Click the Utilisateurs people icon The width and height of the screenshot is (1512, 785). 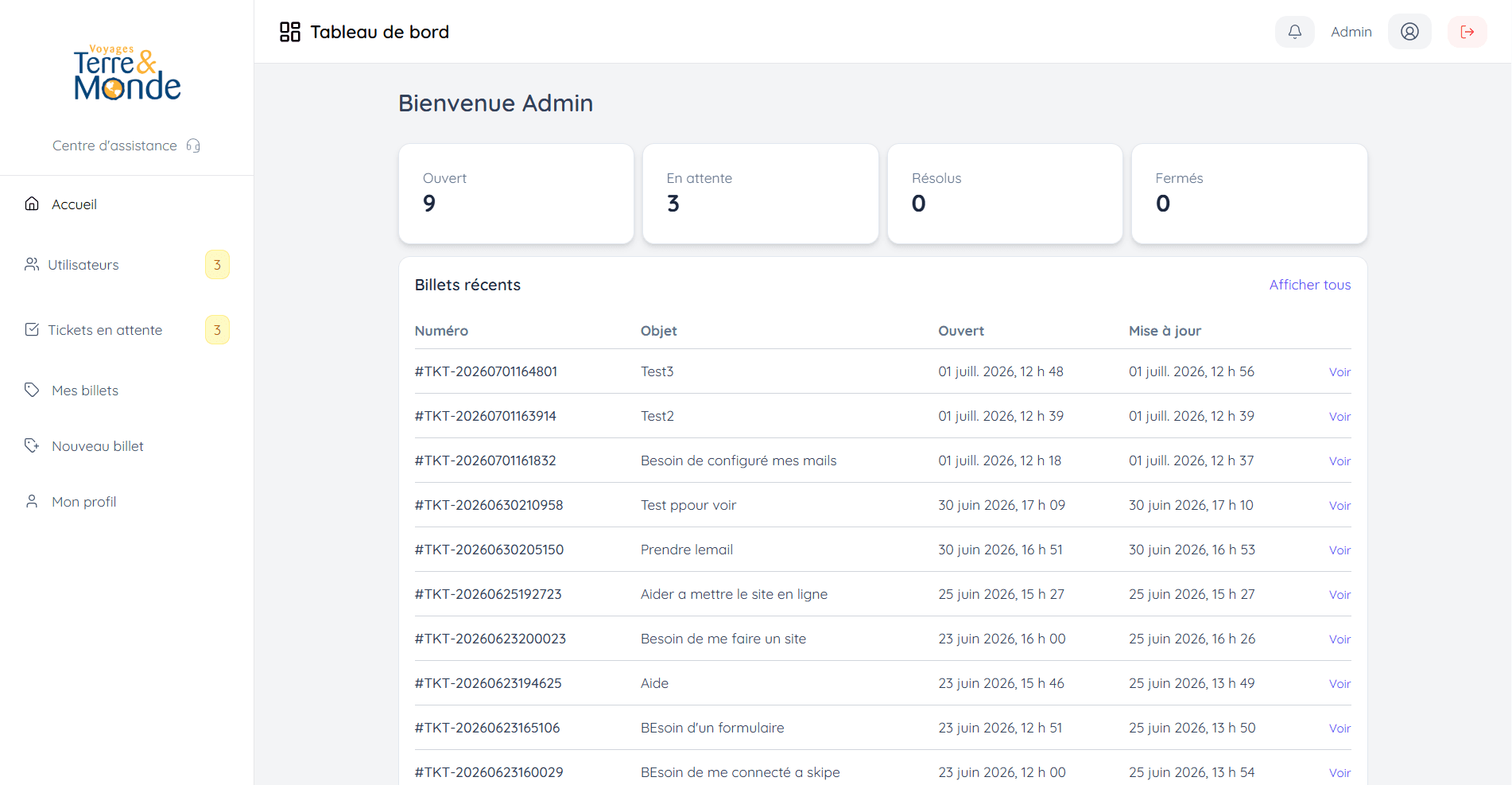tap(32, 264)
